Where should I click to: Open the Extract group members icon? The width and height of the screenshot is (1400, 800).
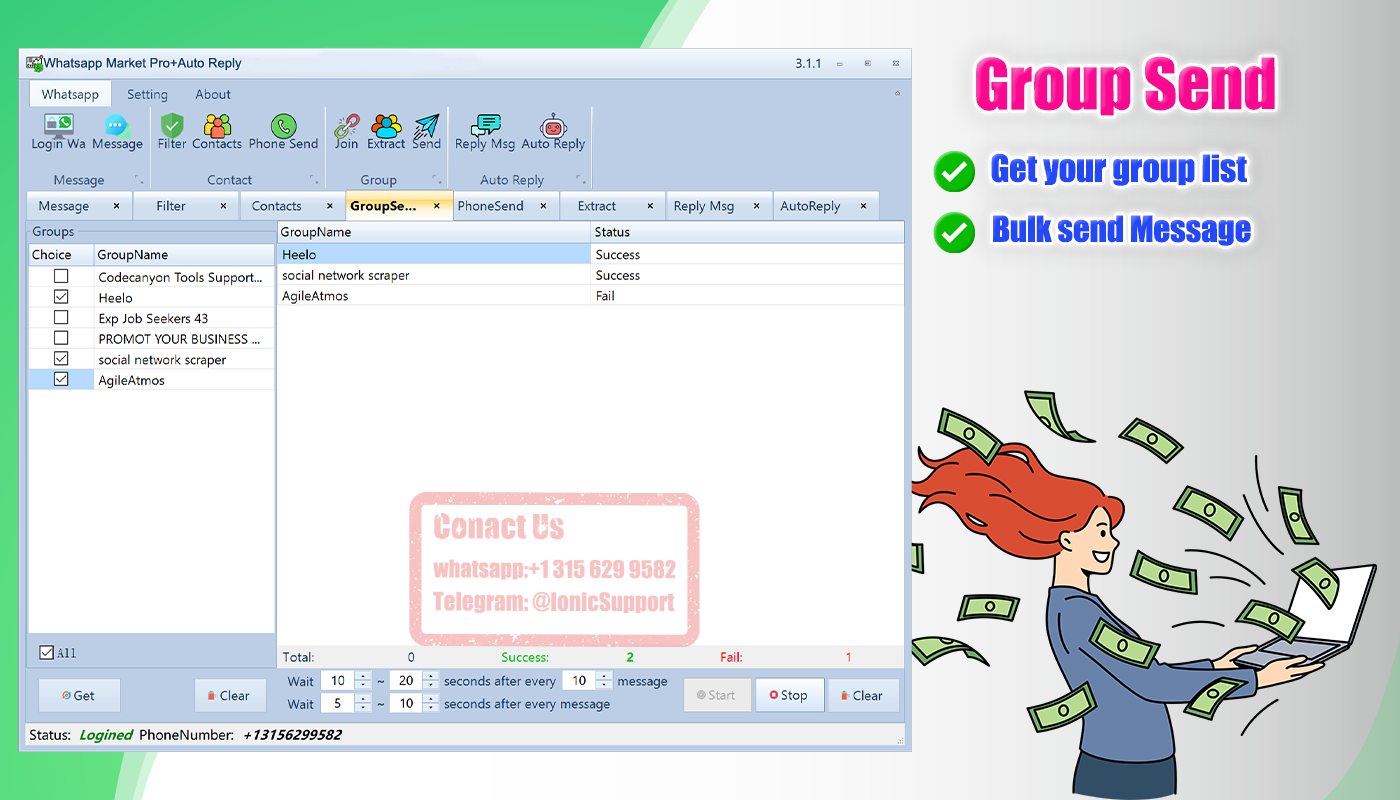click(386, 132)
